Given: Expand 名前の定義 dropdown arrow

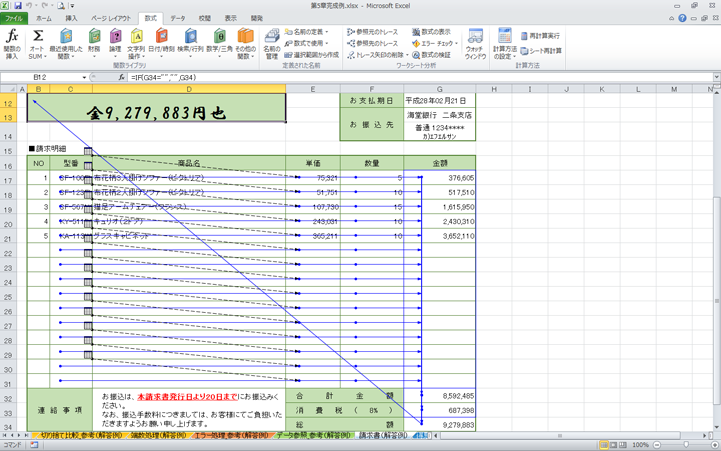Looking at the screenshot, I should point(327,32).
